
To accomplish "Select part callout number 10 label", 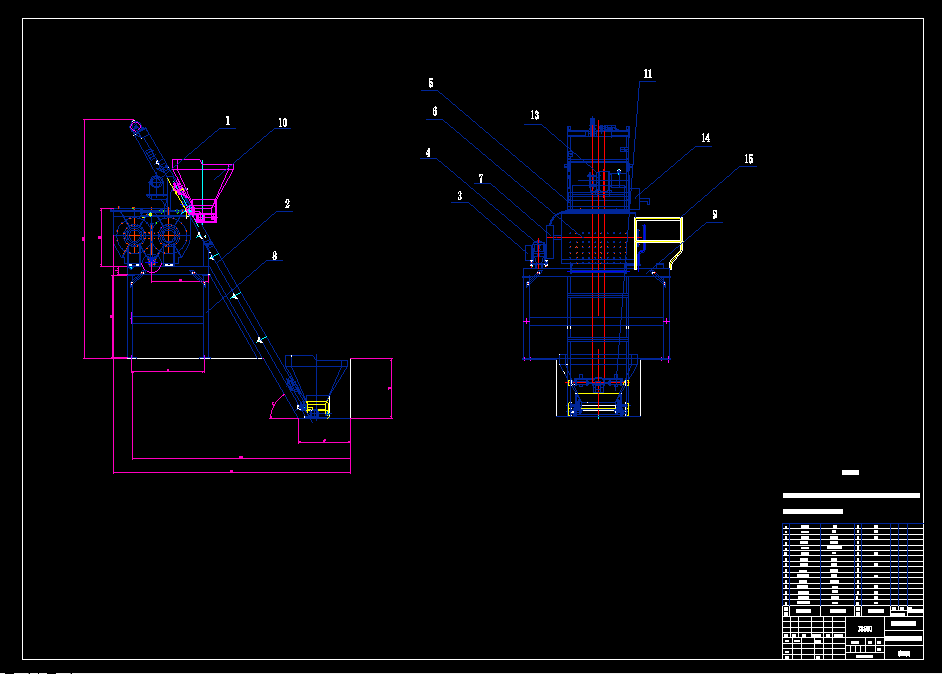I will coord(282,123).
